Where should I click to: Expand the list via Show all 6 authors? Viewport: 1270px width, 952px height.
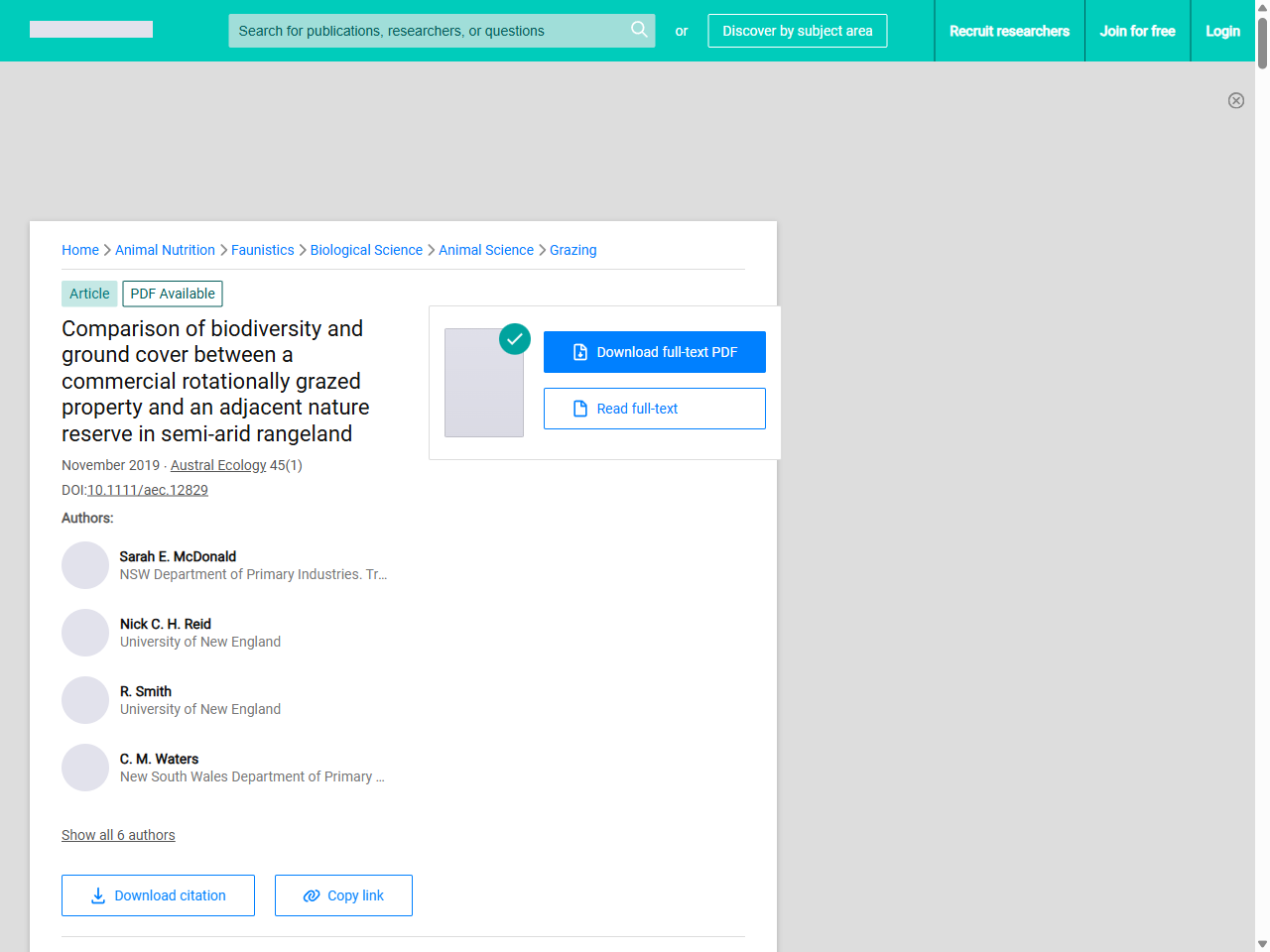(x=118, y=835)
